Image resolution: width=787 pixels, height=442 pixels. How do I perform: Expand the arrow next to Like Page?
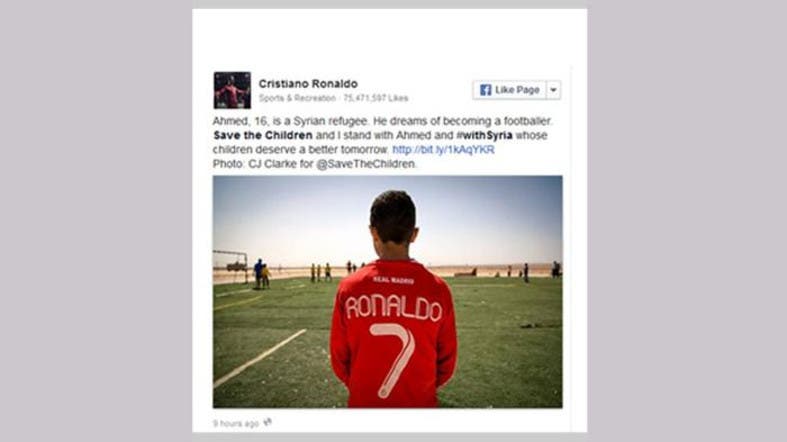pyautogui.click(x=553, y=90)
